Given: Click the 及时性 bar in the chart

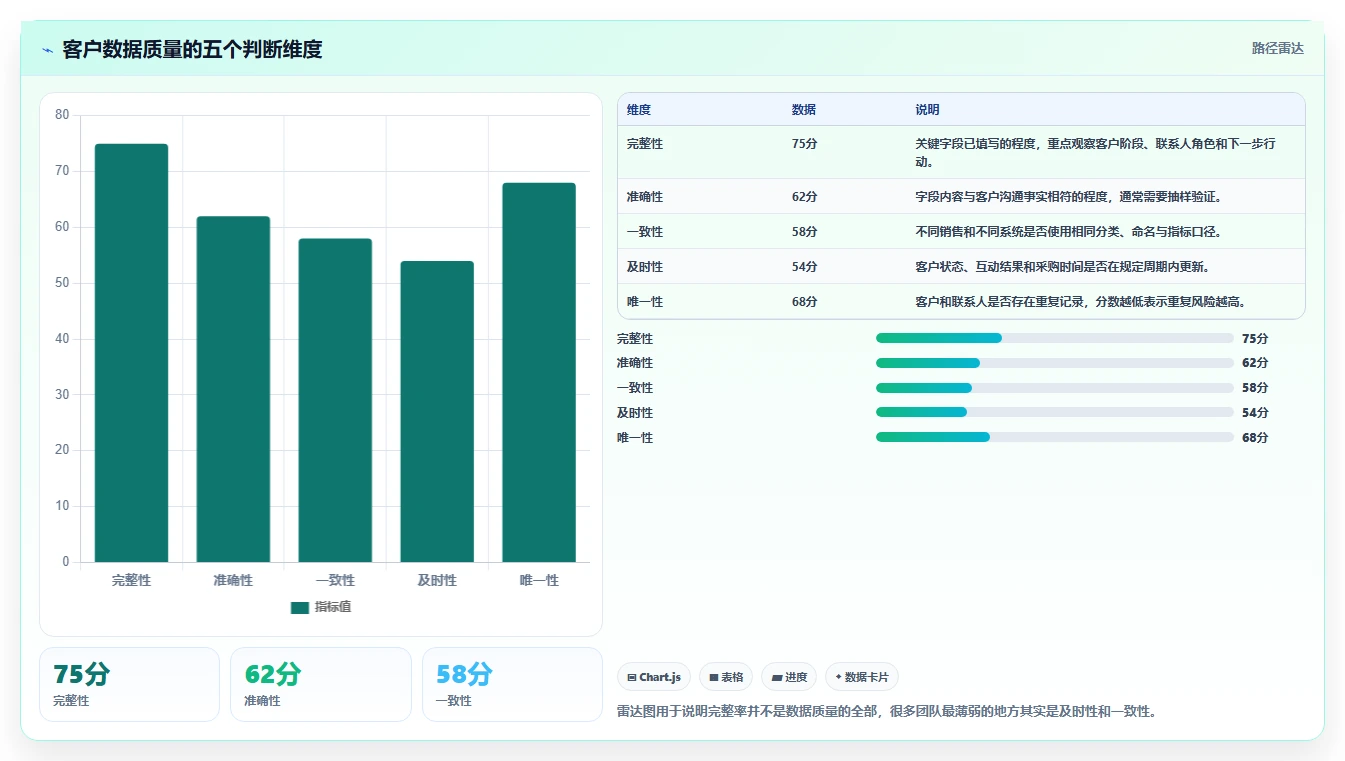Looking at the screenshot, I should [x=437, y=412].
